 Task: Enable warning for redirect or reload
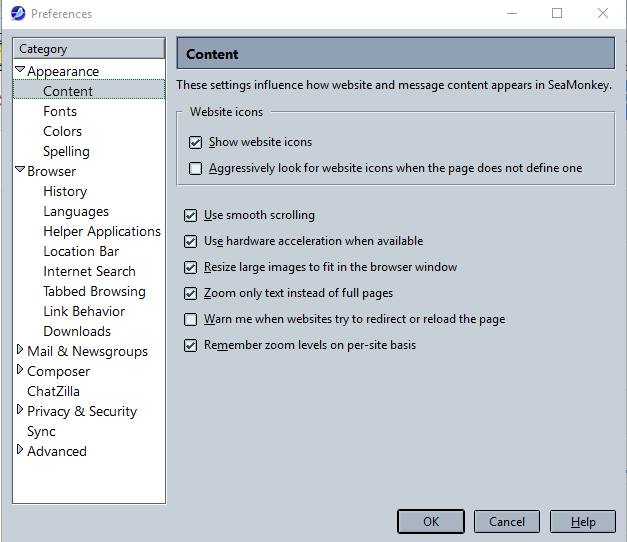[x=191, y=319]
